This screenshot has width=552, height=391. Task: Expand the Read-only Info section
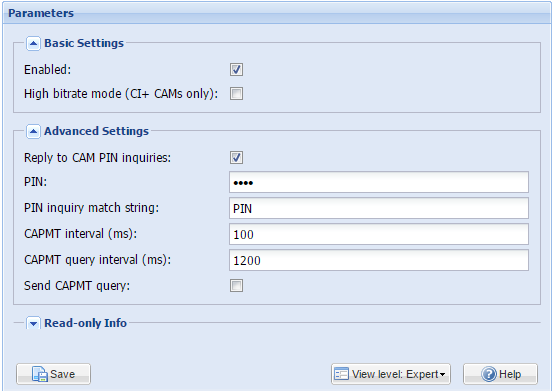(x=33, y=323)
